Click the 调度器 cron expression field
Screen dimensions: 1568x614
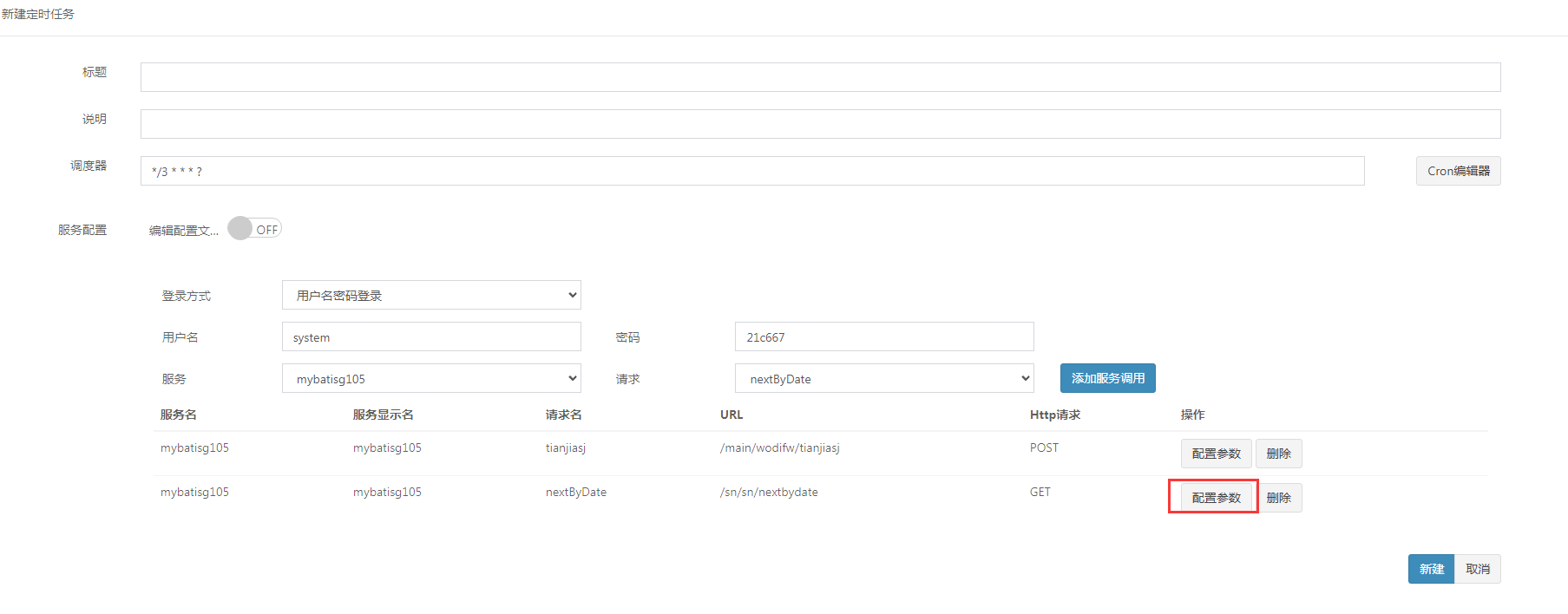(x=752, y=171)
